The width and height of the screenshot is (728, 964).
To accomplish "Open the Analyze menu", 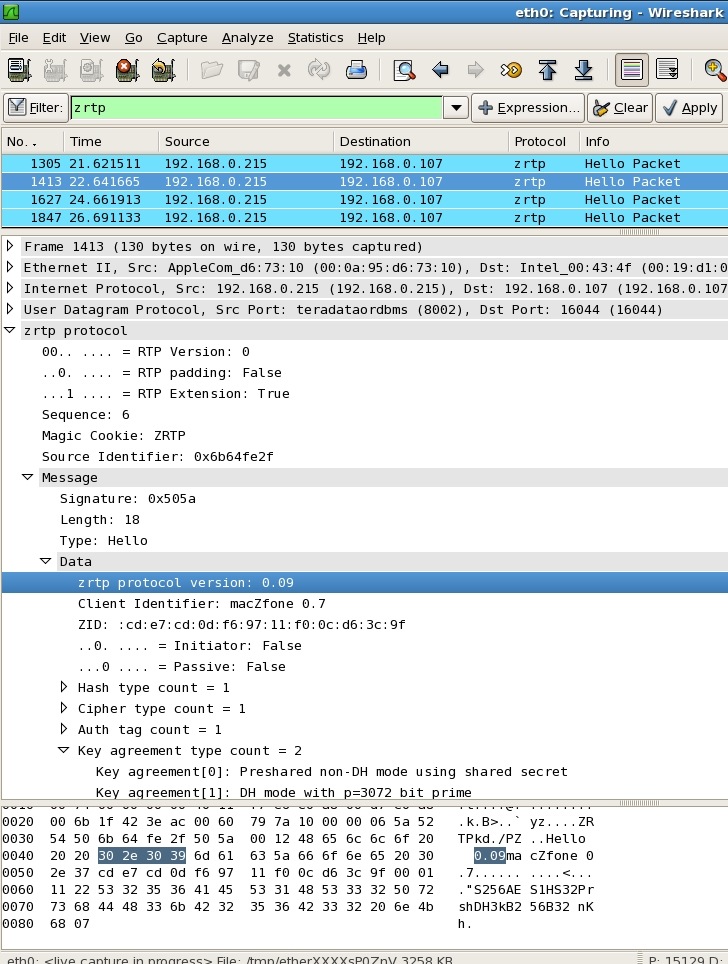I will pos(247,38).
